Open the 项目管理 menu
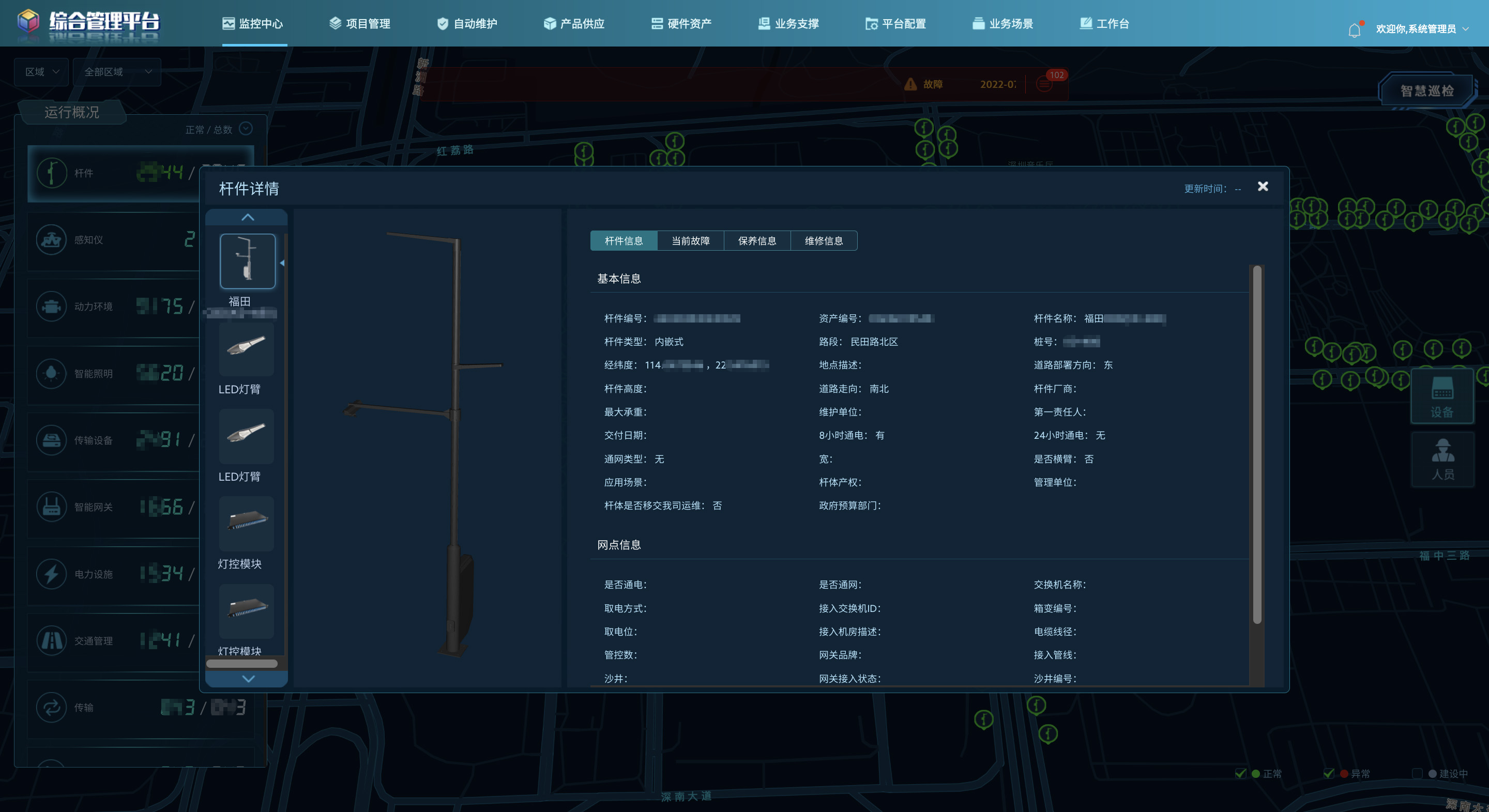The height and width of the screenshot is (812, 1489). coord(359,24)
